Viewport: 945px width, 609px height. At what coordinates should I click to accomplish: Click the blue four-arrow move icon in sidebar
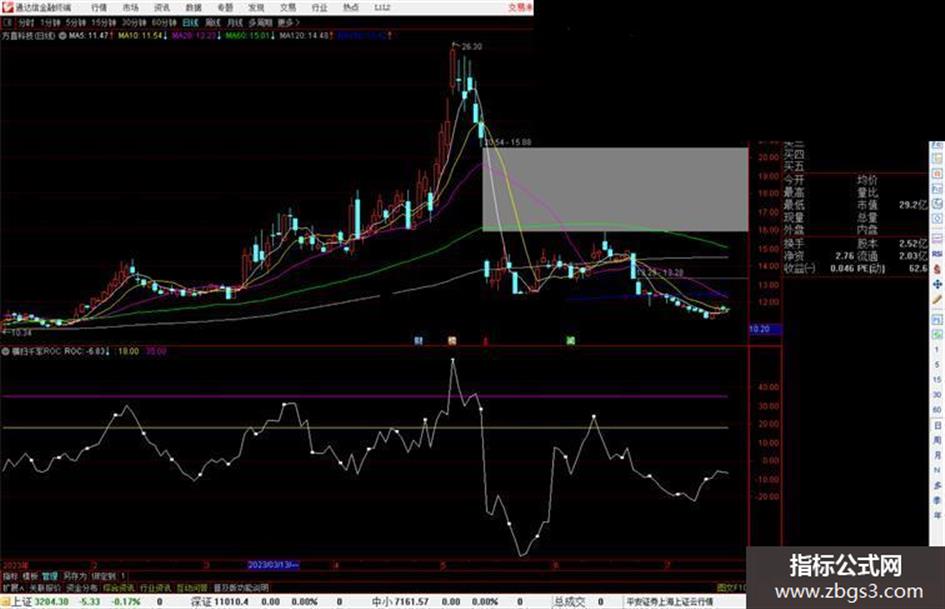point(937,283)
